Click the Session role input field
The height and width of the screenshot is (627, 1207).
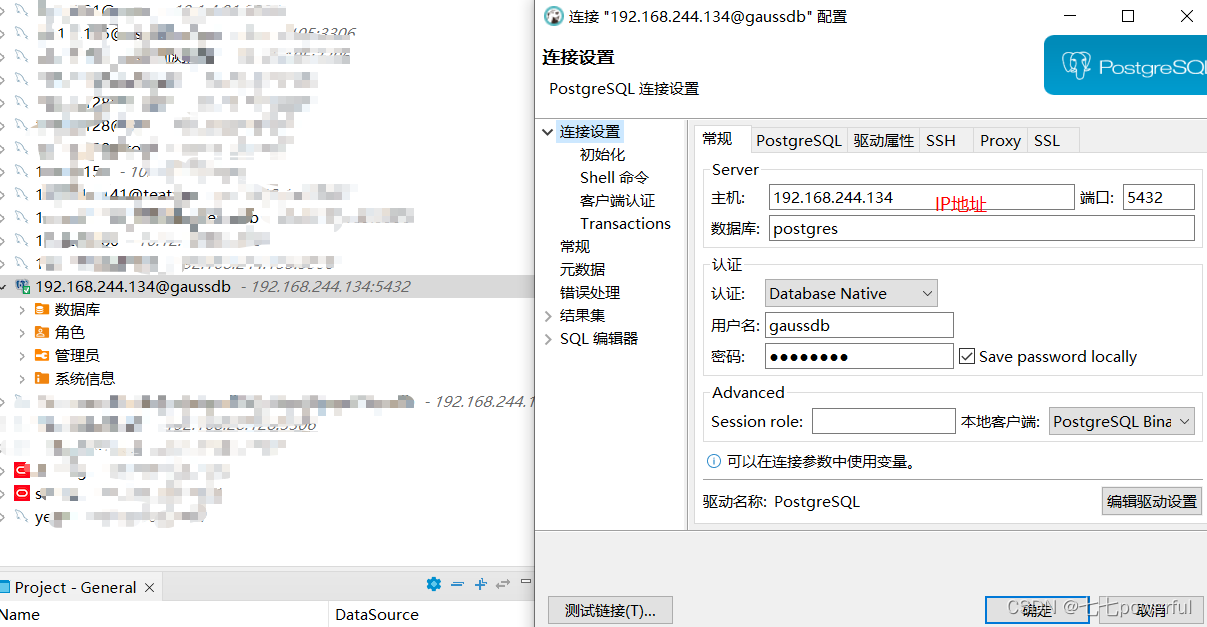[884, 421]
